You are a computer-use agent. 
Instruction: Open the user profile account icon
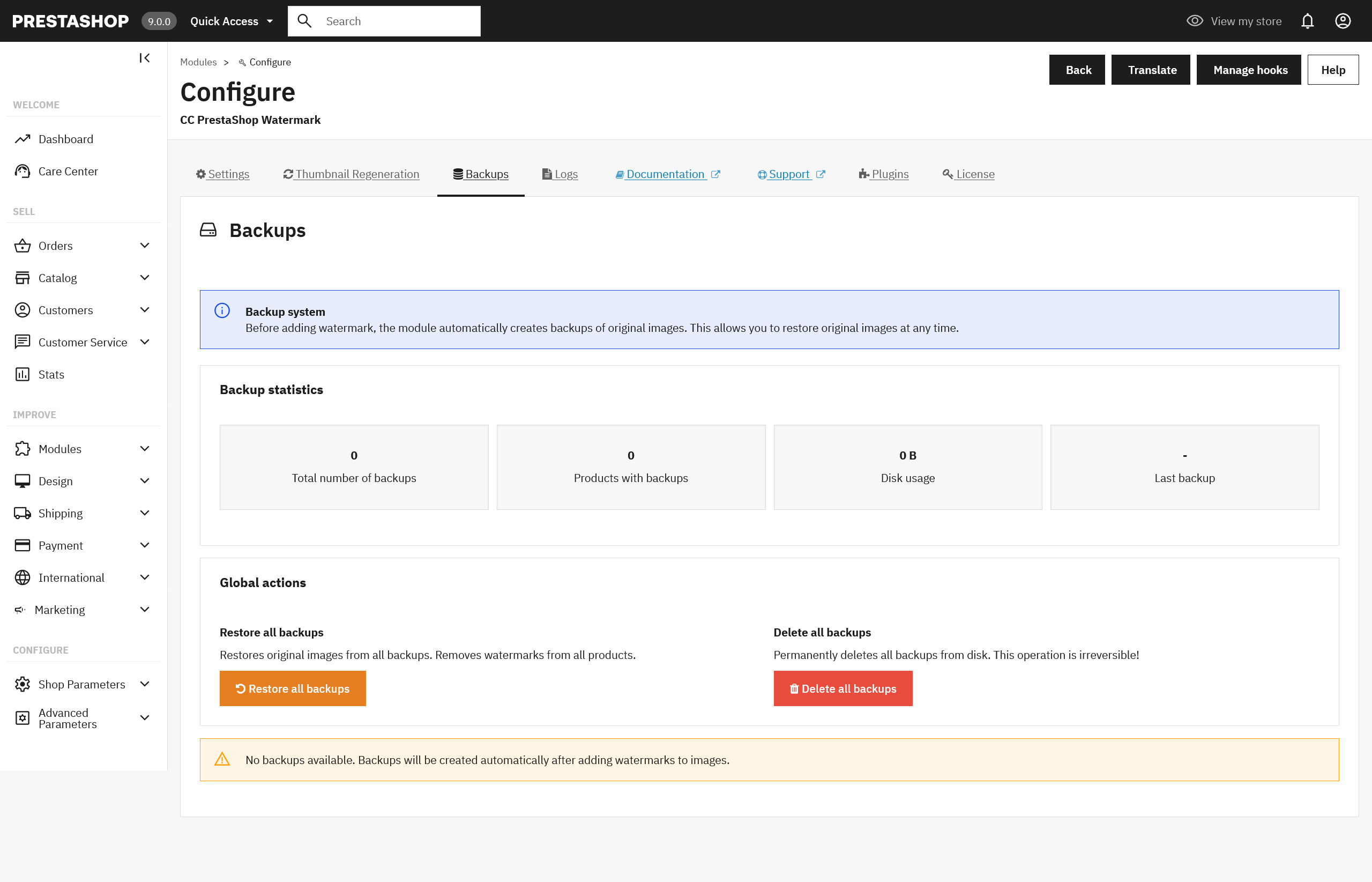(1343, 21)
